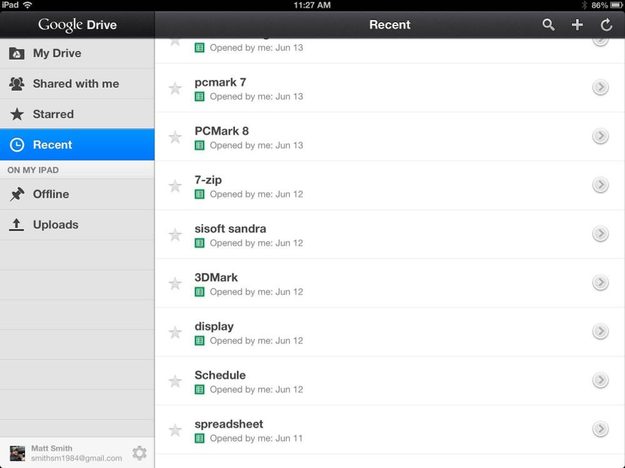Open the display file
625x468 pixels.
pyautogui.click(x=389, y=332)
